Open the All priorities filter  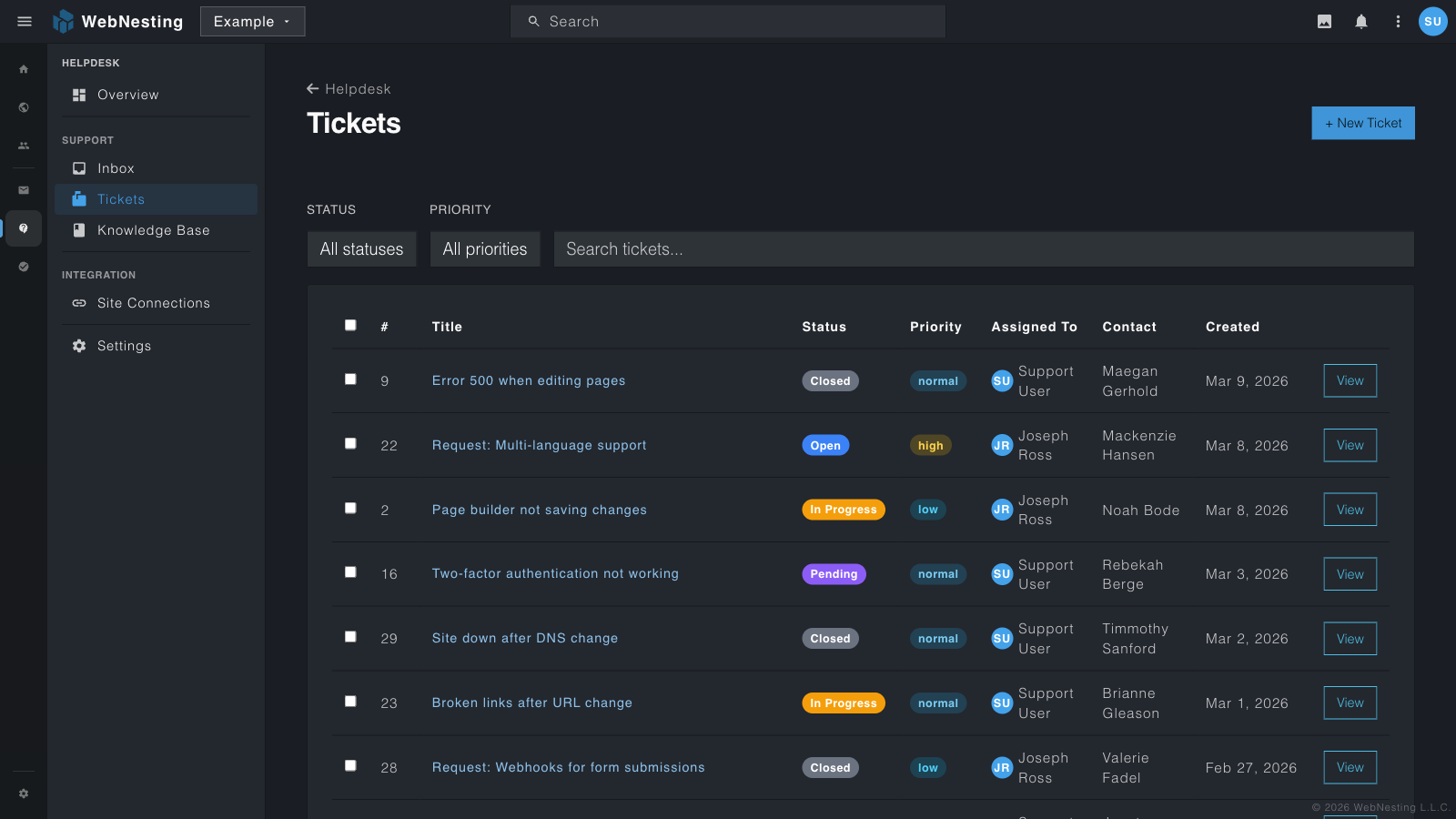coord(485,248)
